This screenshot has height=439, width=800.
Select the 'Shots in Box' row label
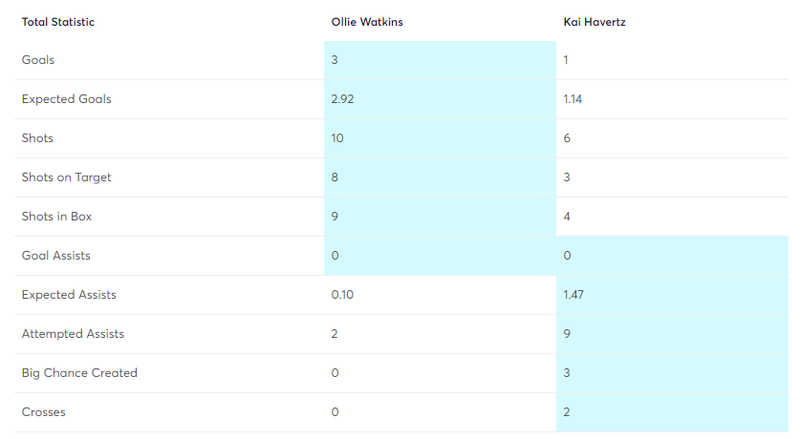point(57,216)
